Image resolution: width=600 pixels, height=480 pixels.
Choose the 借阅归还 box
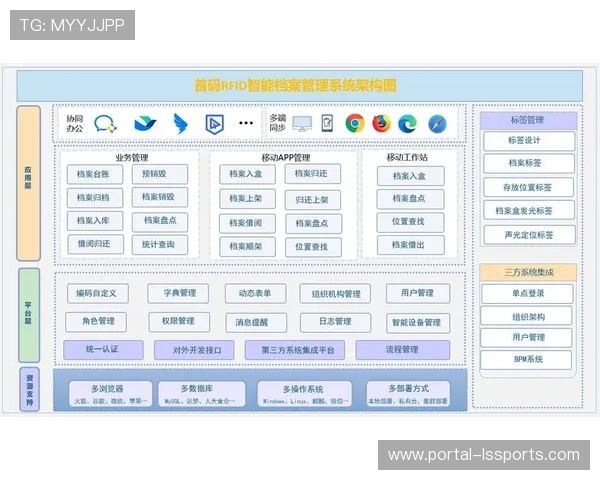[x=96, y=244]
